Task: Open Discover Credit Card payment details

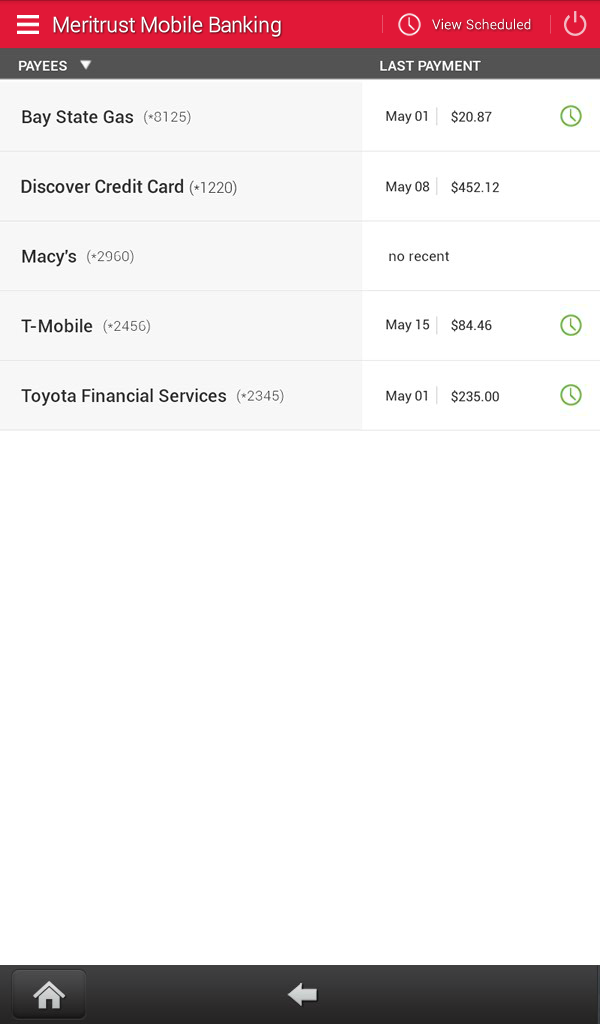Action: [x=103, y=186]
